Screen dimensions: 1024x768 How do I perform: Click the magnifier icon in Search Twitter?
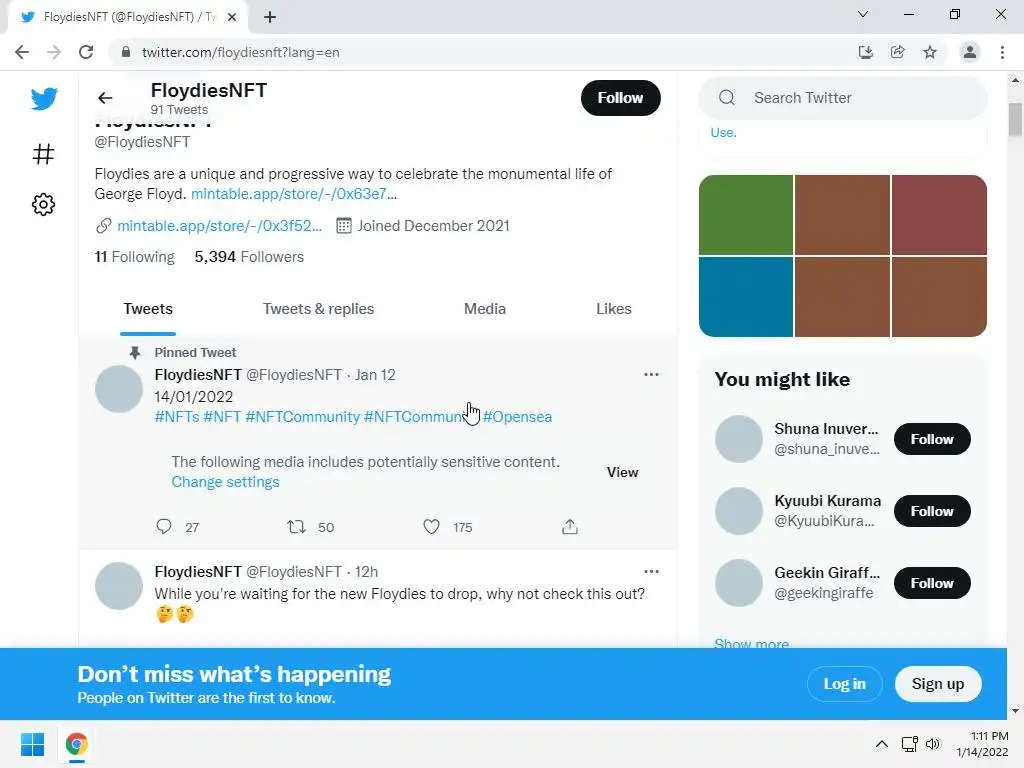pos(727,98)
